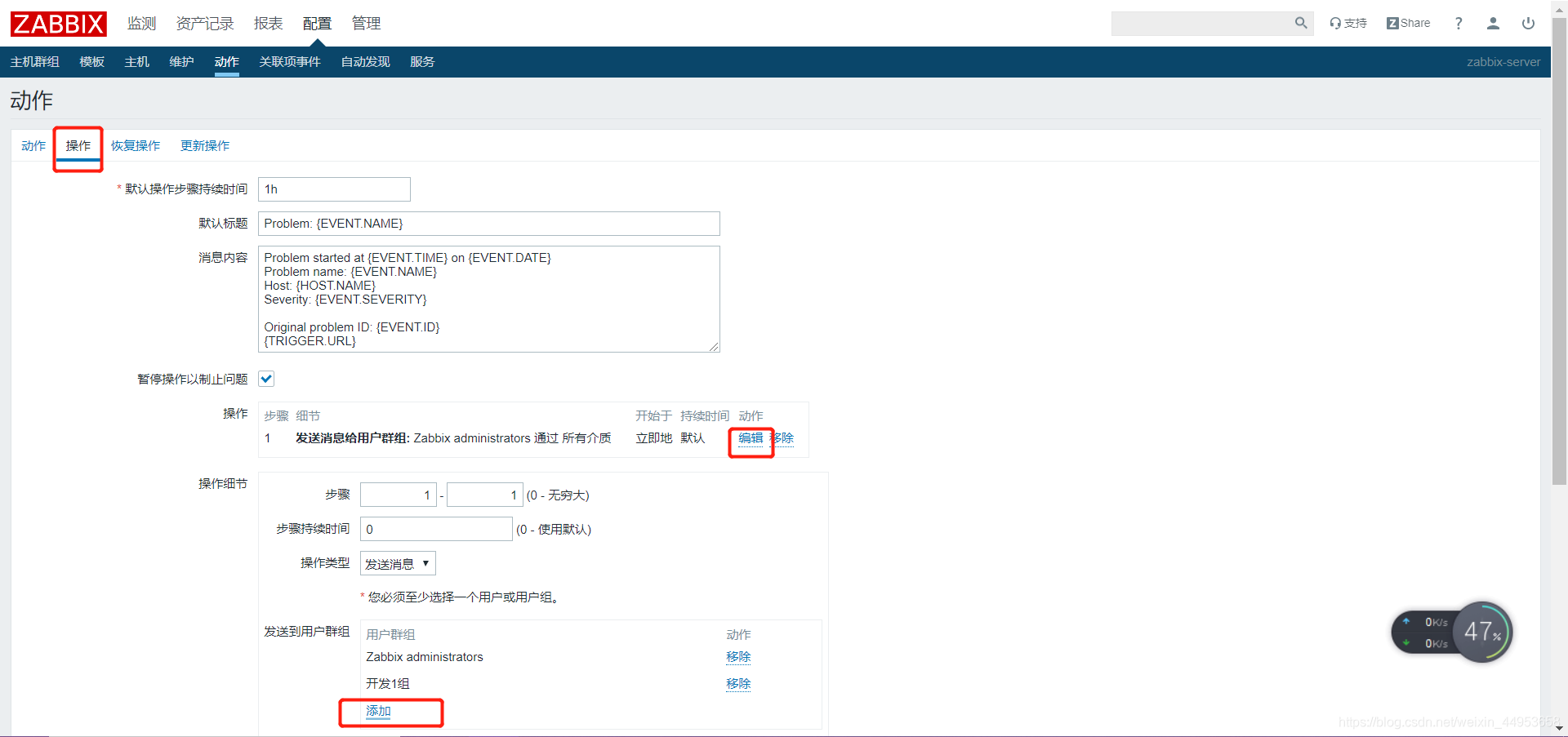Open the 配置 top menu
The height and width of the screenshot is (737, 1568).
tap(317, 24)
